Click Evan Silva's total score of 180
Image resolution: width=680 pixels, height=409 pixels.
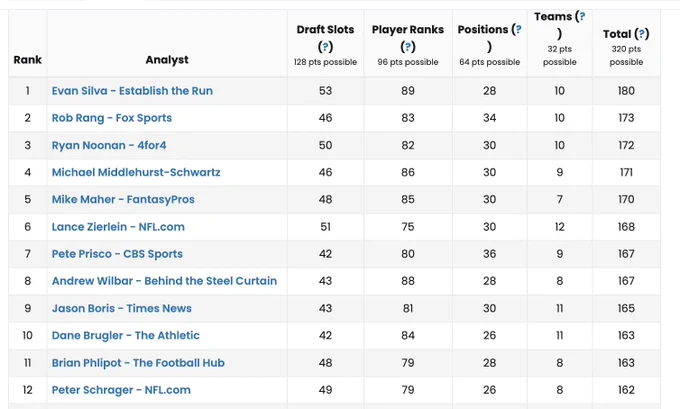tap(626, 91)
